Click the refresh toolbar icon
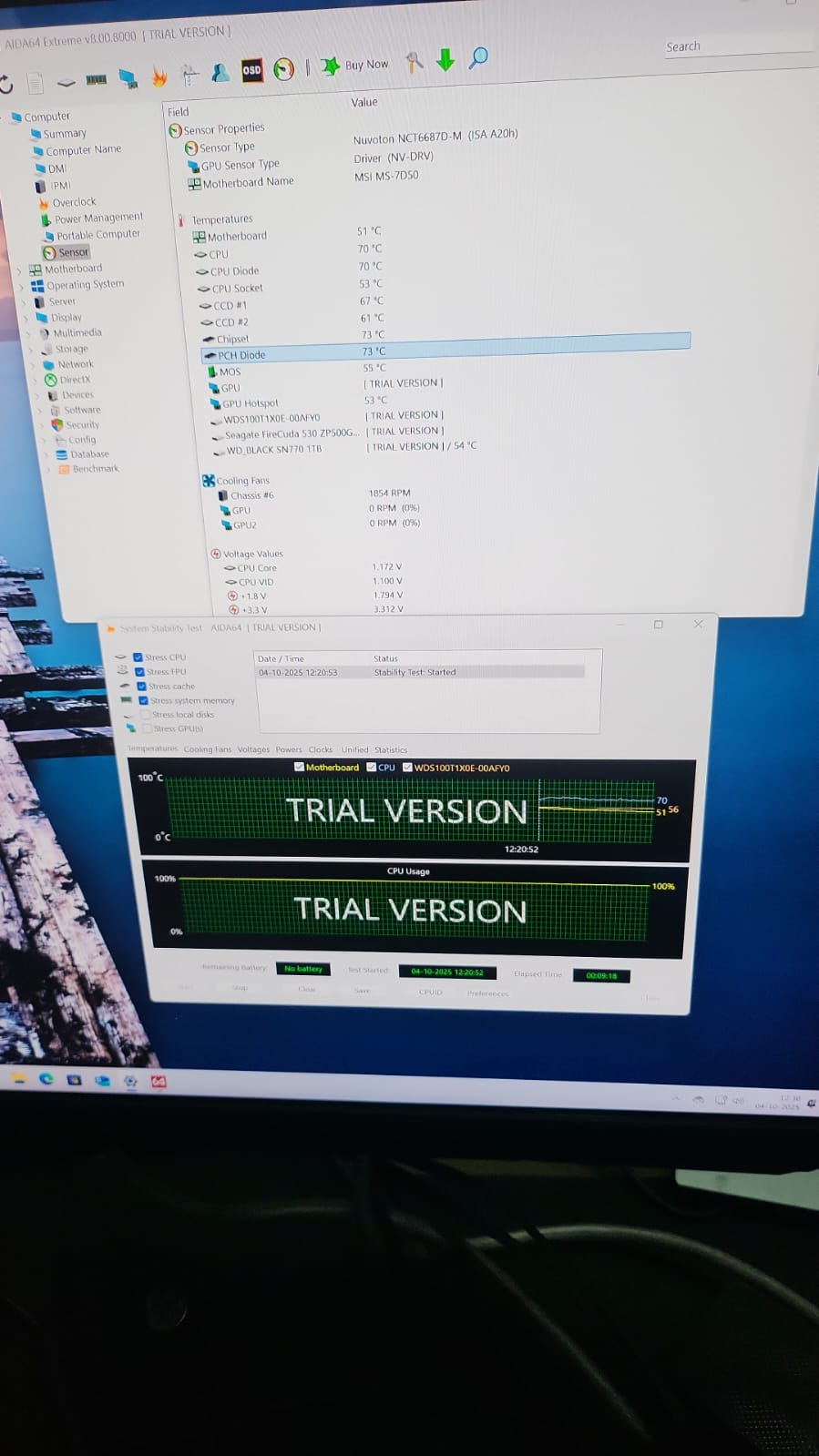Screen dimensions: 819x1456 coord(6,86)
